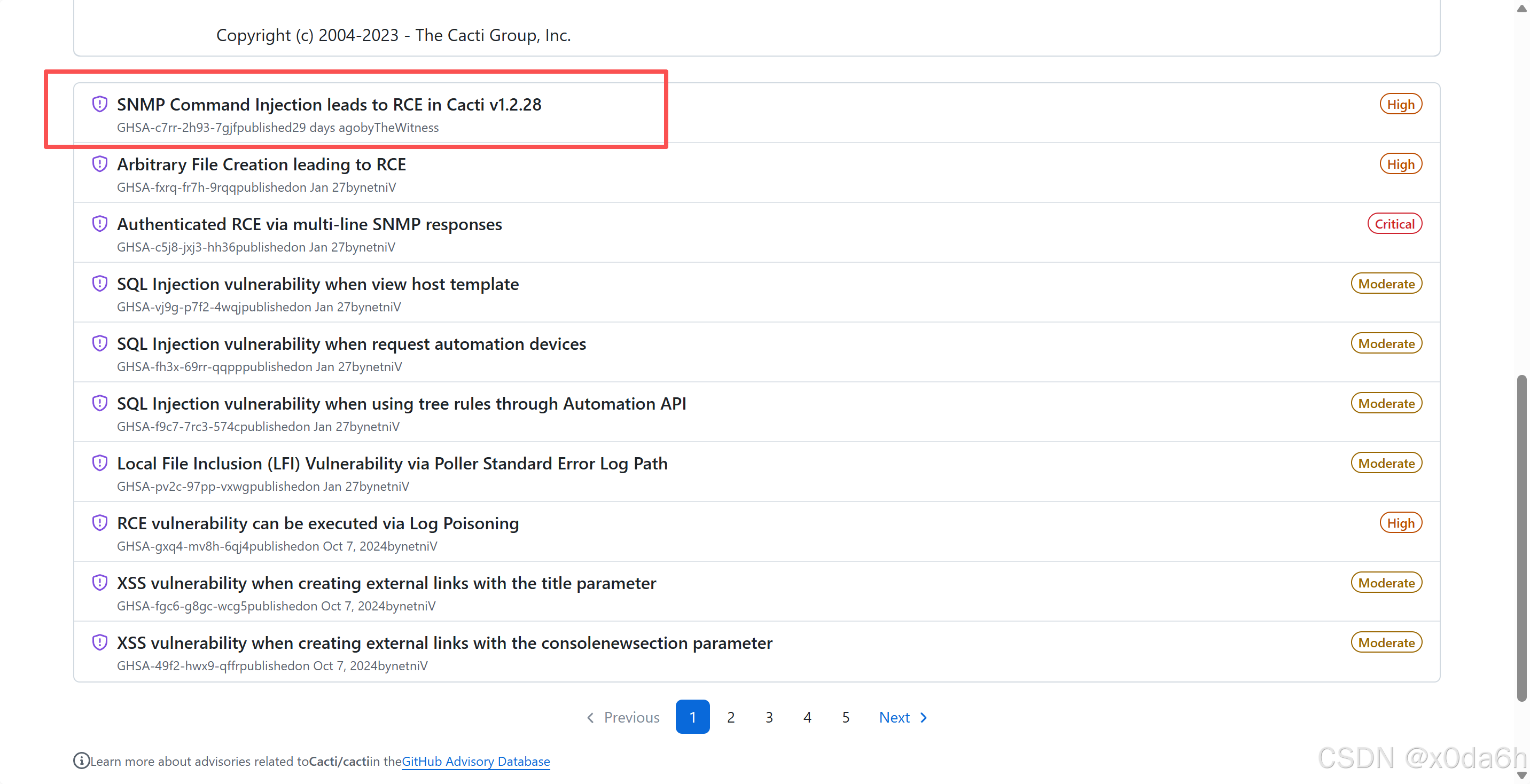1530x784 pixels.
Task: Open the GitHub Advisory Database link
Action: click(x=475, y=761)
